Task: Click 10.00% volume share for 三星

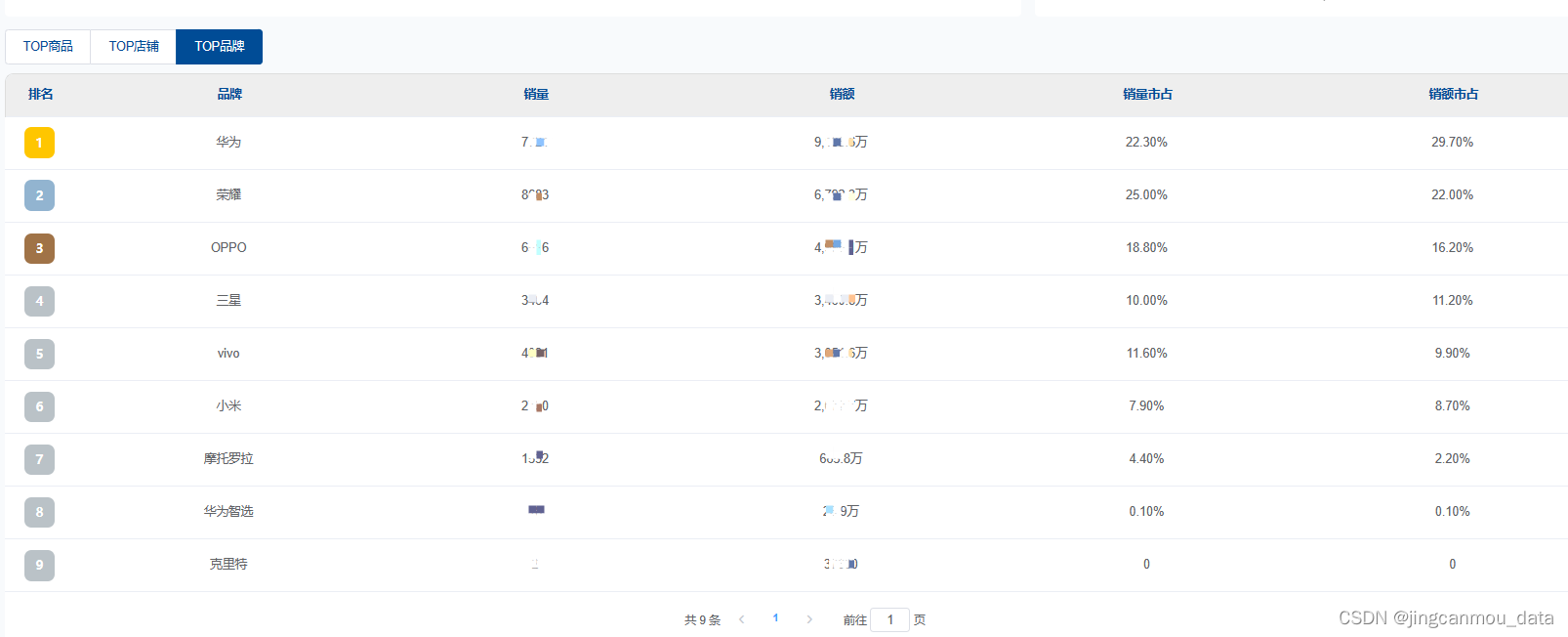Action: tap(1146, 301)
